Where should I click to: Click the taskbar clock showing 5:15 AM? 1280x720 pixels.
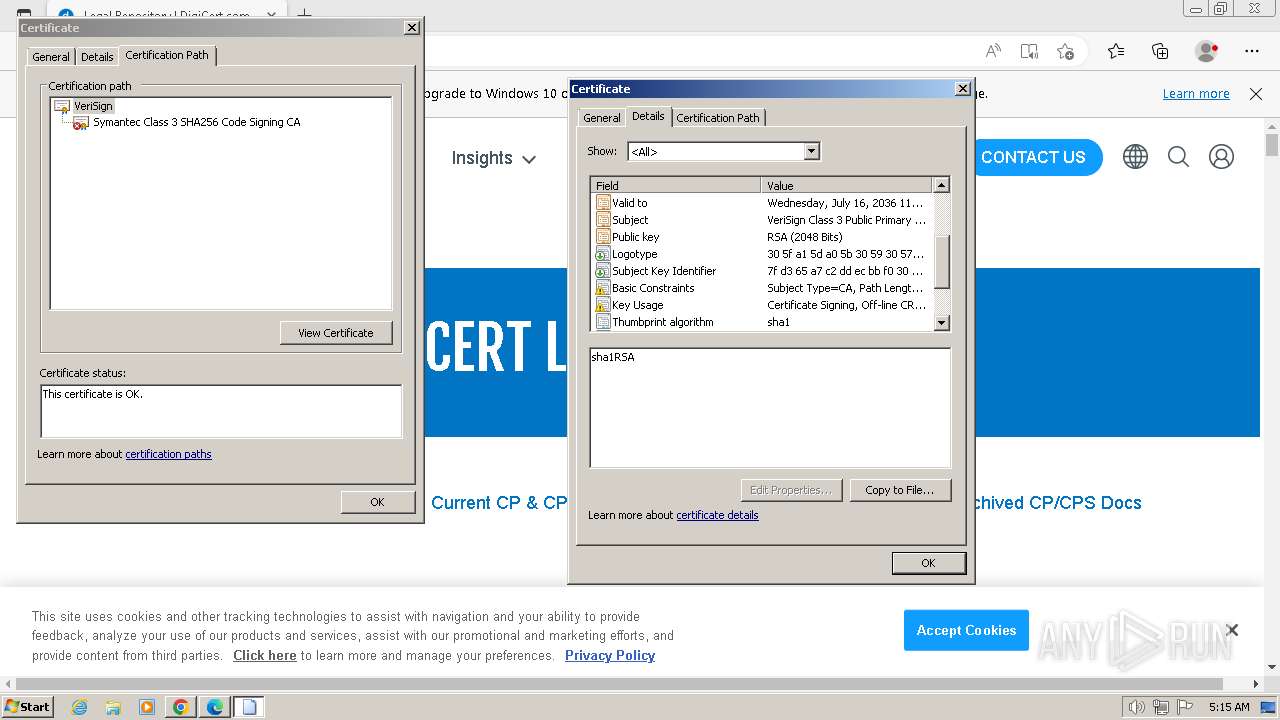(x=1229, y=707)
